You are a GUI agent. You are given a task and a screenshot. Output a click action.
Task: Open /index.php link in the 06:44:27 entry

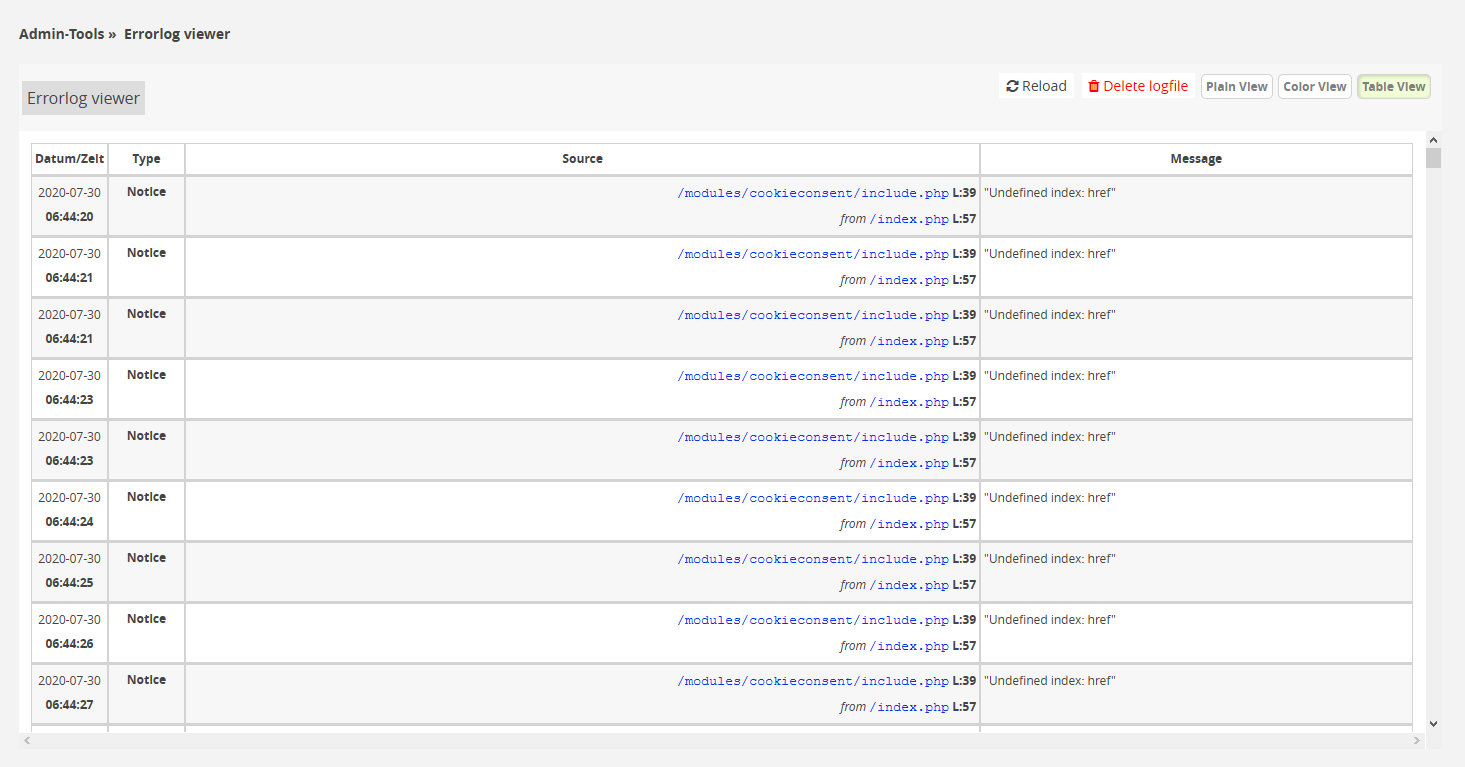909,707
